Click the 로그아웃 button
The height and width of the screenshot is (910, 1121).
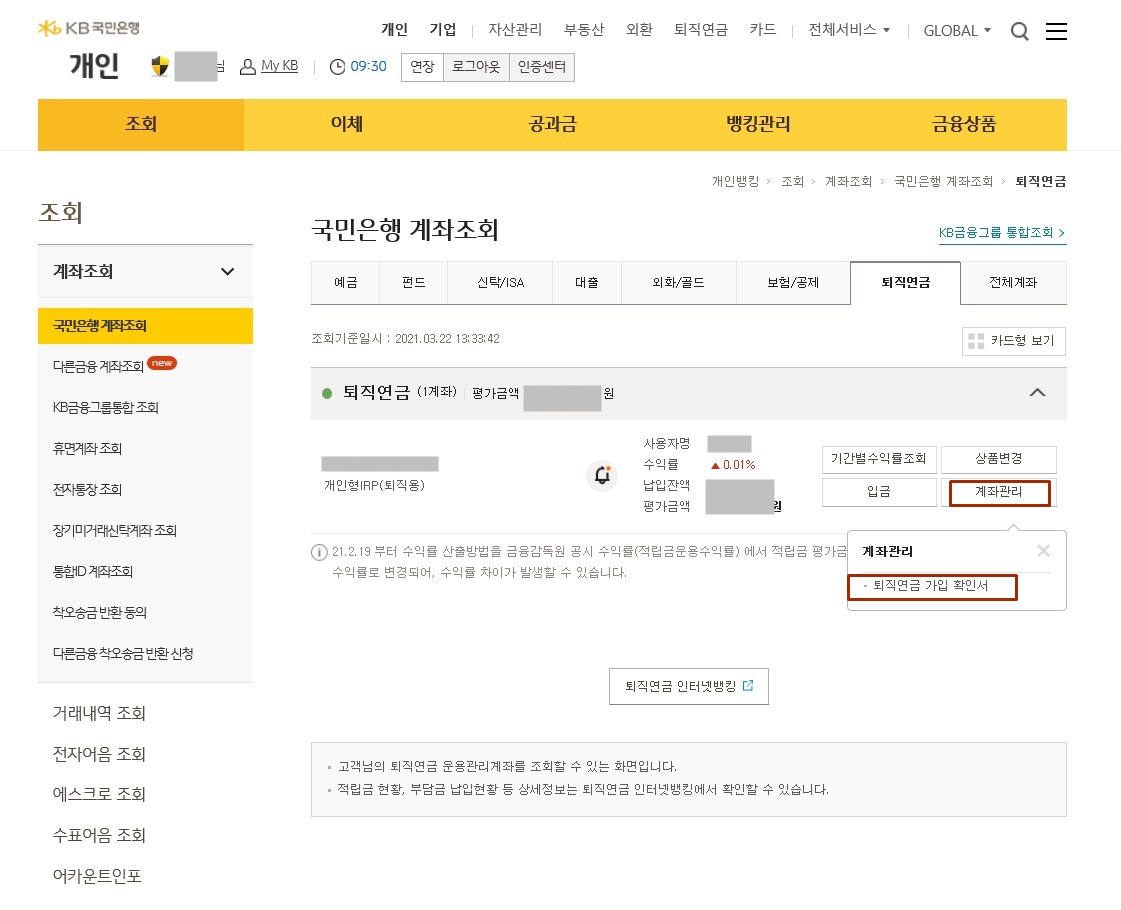tap(476, 67)
